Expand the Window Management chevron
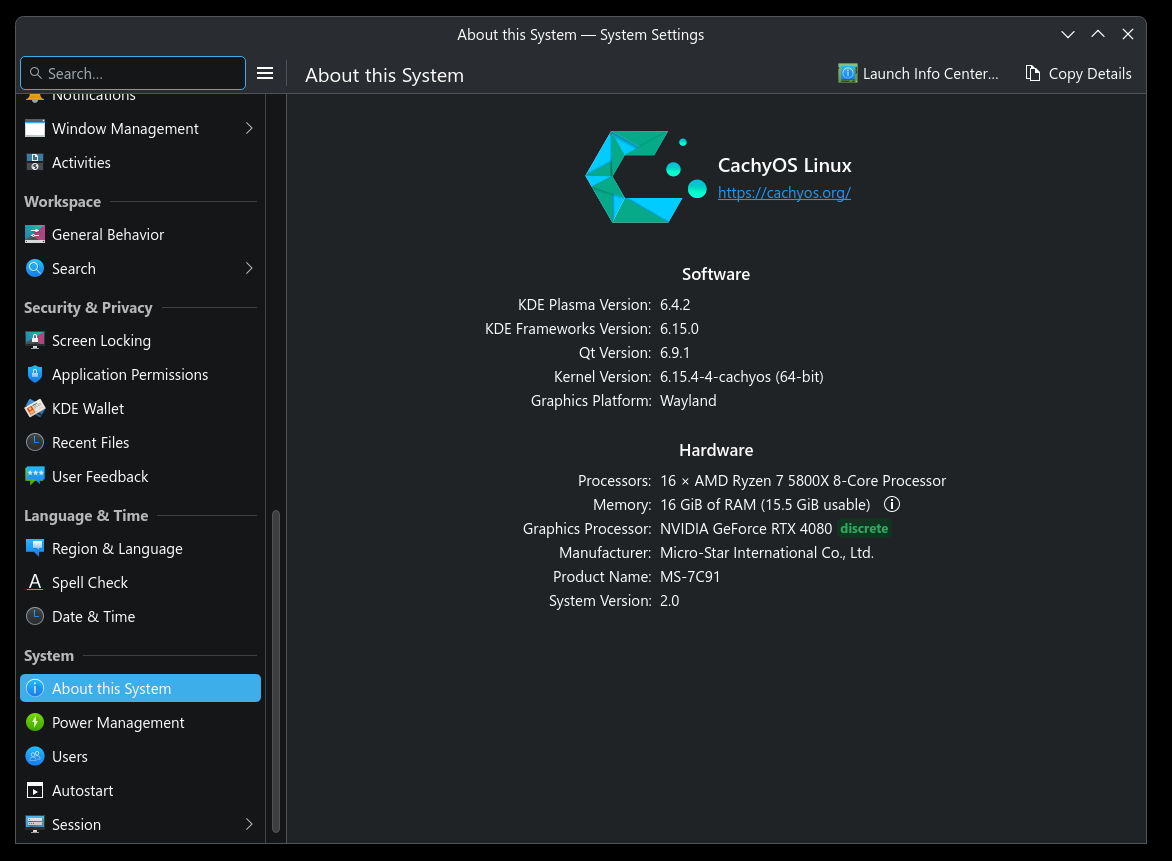This screenshot has width=1172, height=861. pyautogui.click(x=249, y=129)
